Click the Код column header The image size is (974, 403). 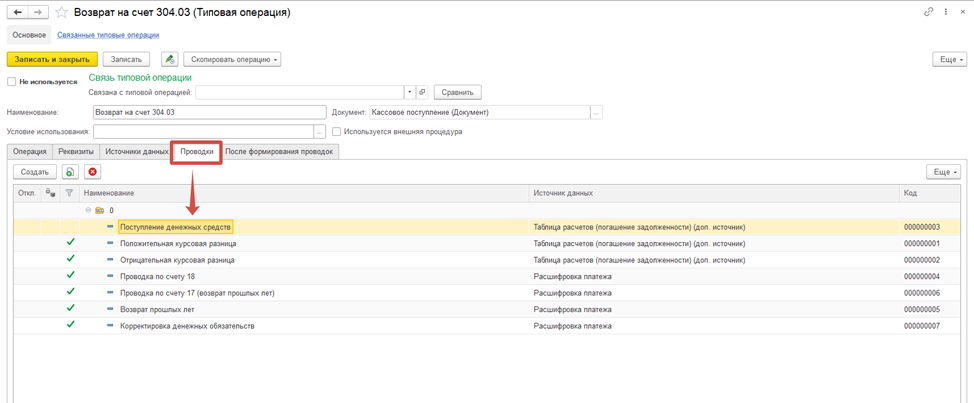[930, 194]
